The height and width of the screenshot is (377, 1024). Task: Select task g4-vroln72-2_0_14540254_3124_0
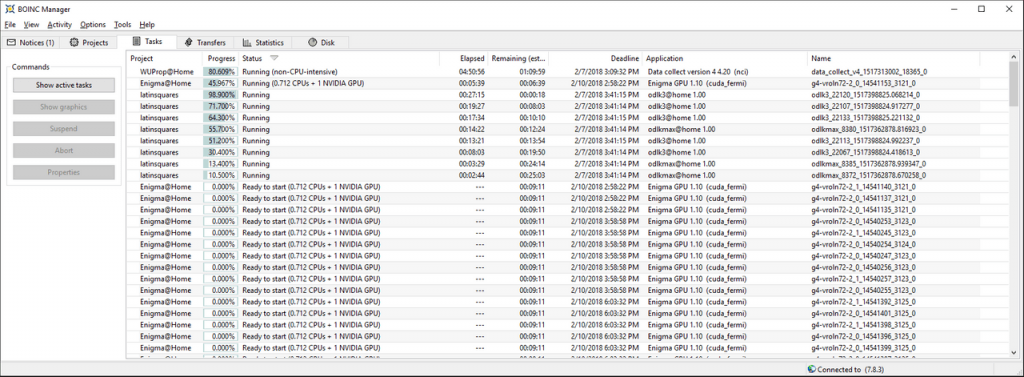pos(863,244)
